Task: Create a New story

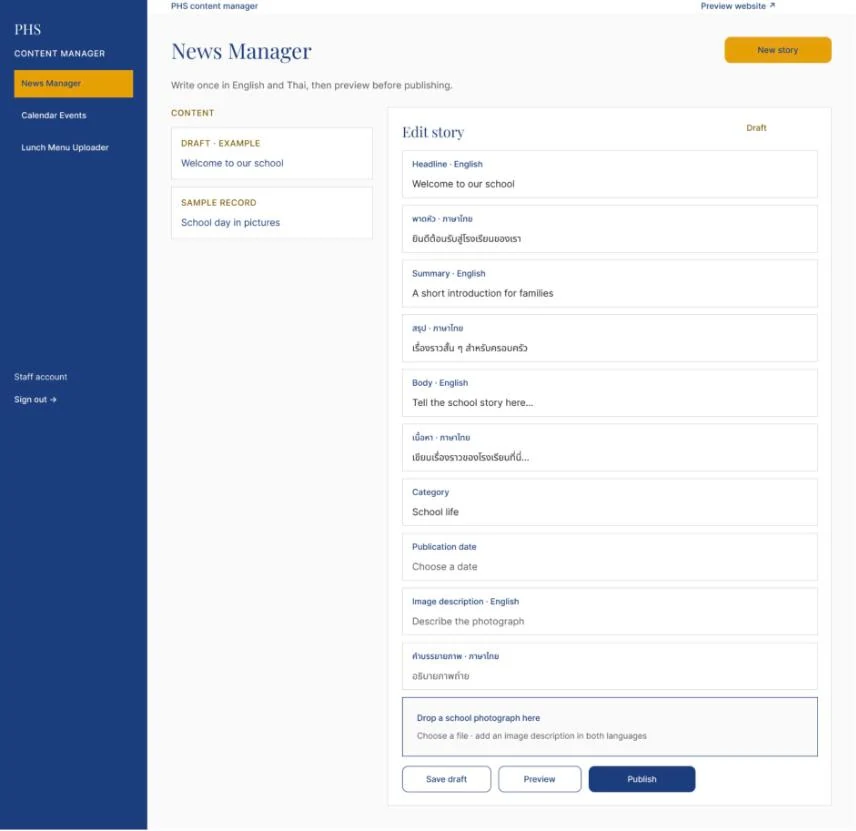Action: (777, 50)
